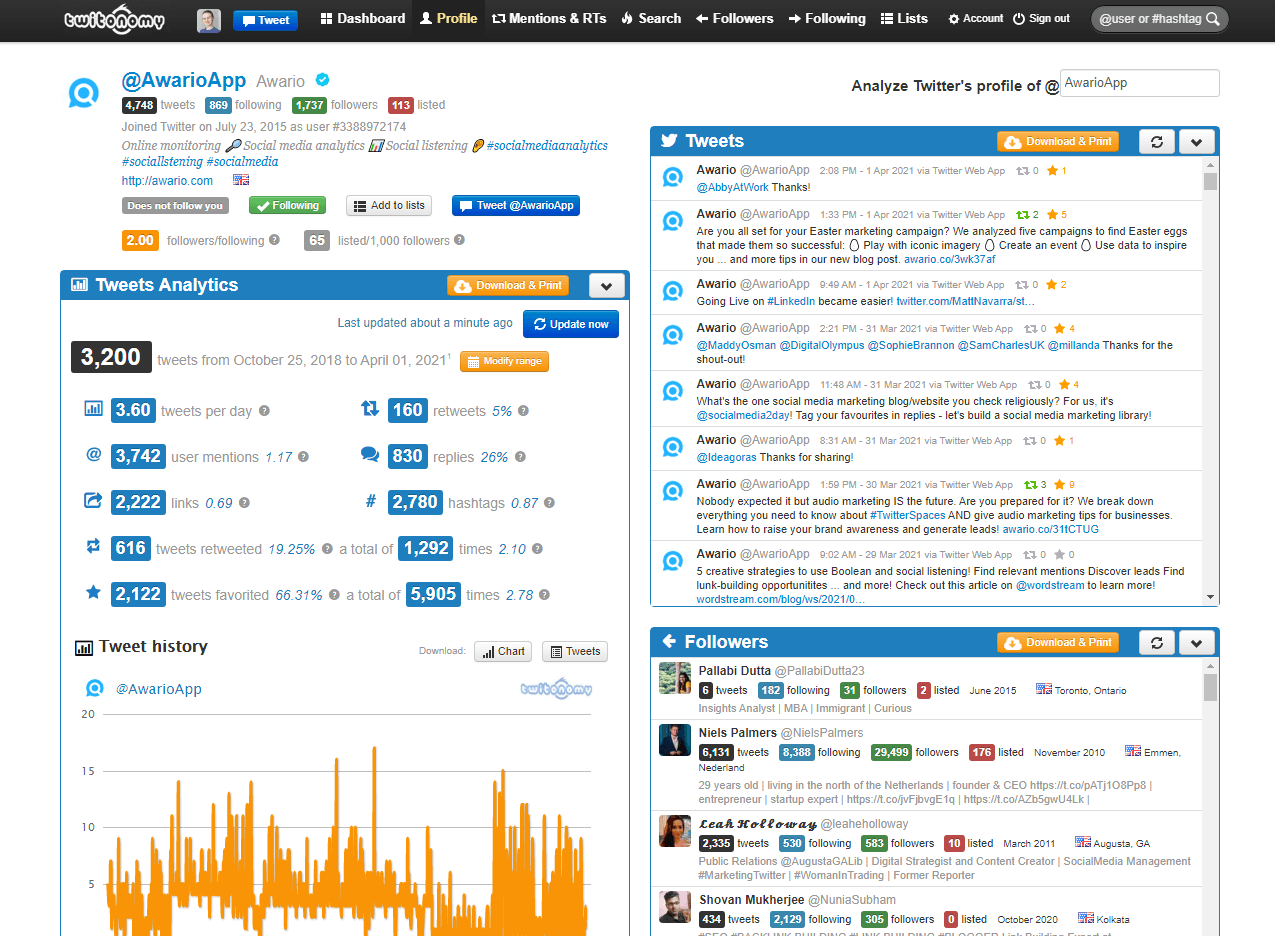Image resolution: width=1275 pixels, height=936 pixels.
Task: Toggle the green Following button to unfollow
Action: coord(287,204)
